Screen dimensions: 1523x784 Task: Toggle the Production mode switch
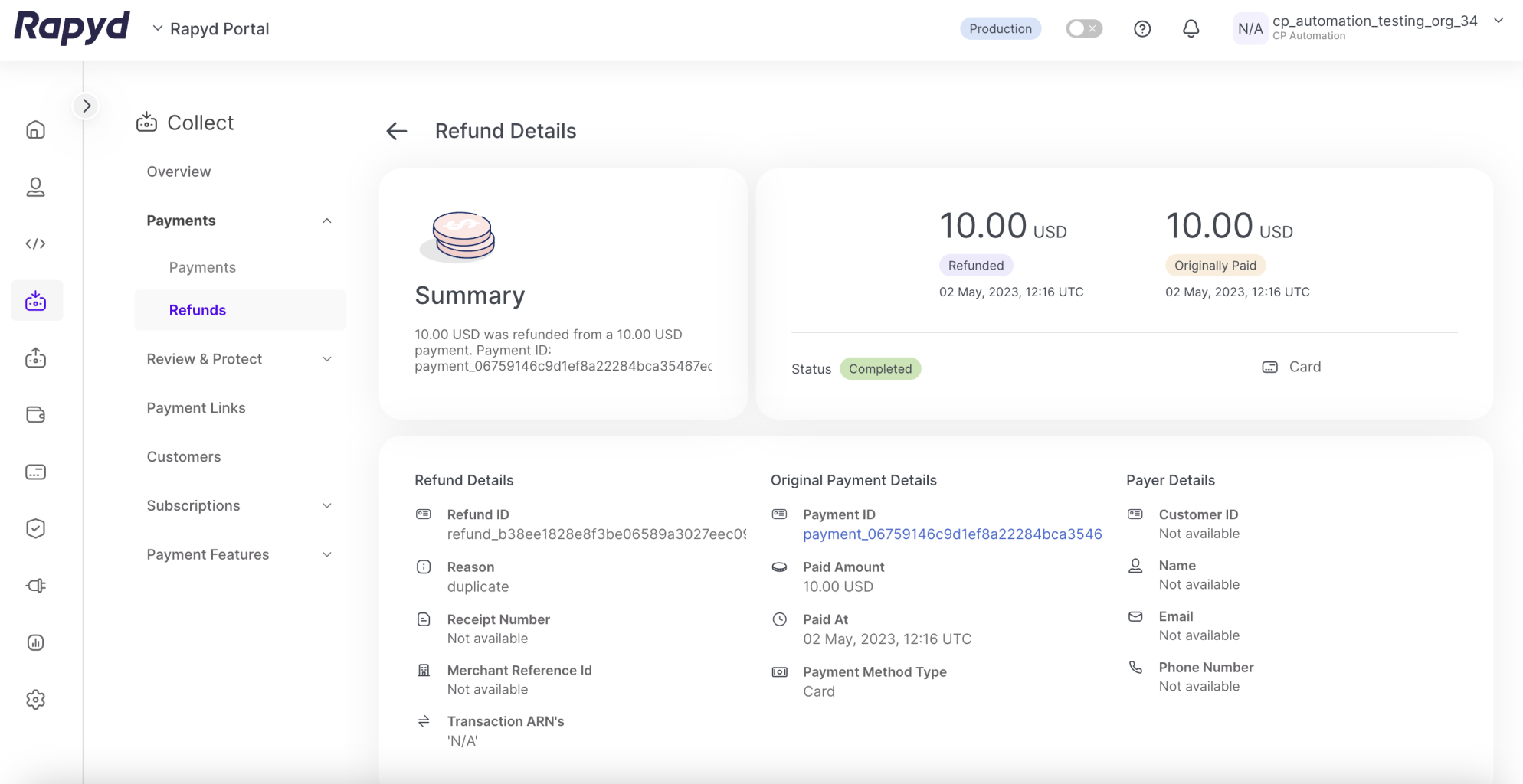click(x=1083, y=29)
